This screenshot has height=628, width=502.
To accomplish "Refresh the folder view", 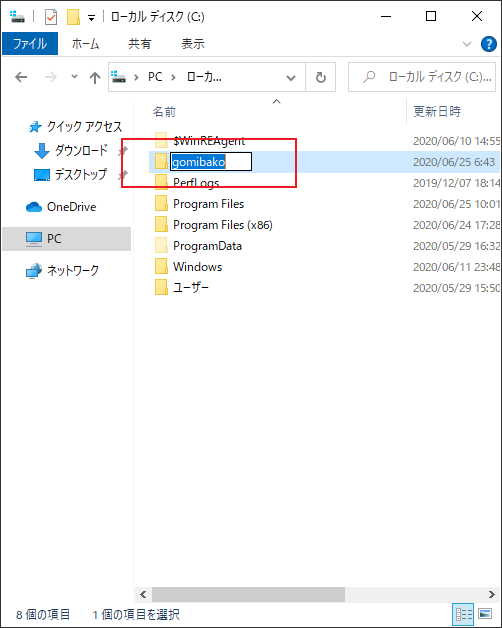I will click(x=321, y=77).
